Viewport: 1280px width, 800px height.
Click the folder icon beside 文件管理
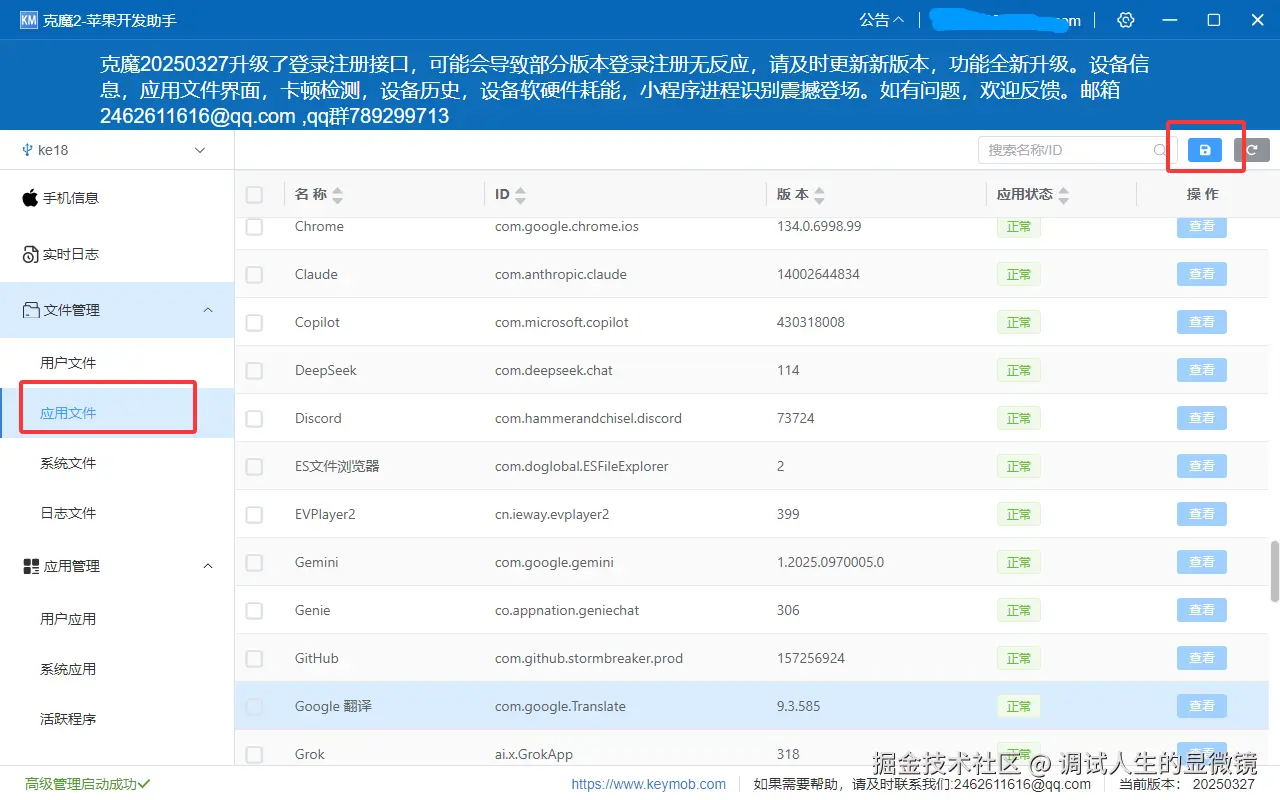[x=31, y=310]
